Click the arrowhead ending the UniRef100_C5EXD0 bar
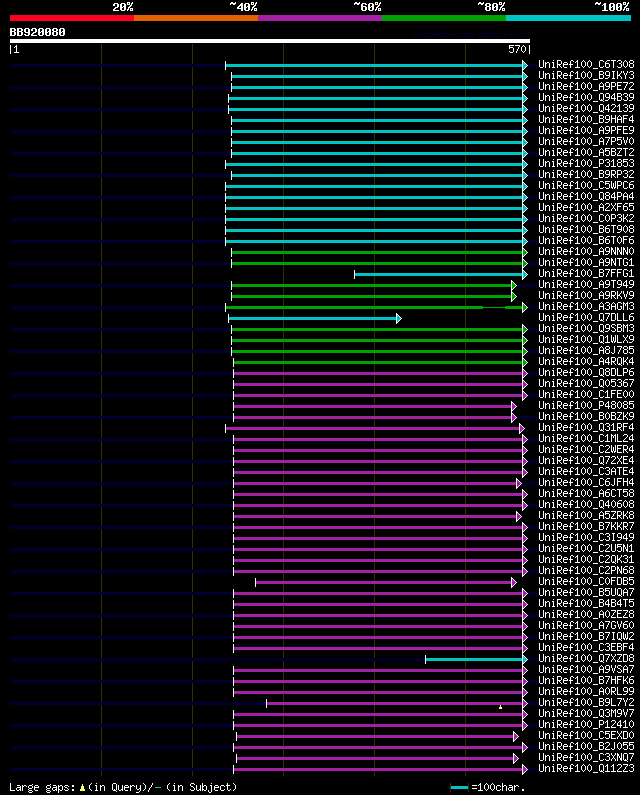The width and height of the screenshot is (640, 795). [516, 737]
